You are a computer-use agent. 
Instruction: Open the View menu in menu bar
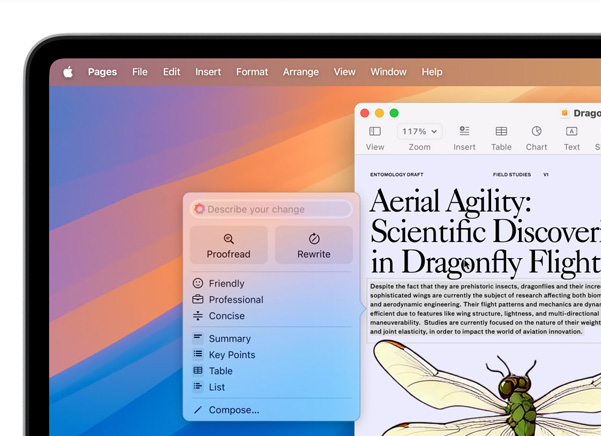coord(345,72)
